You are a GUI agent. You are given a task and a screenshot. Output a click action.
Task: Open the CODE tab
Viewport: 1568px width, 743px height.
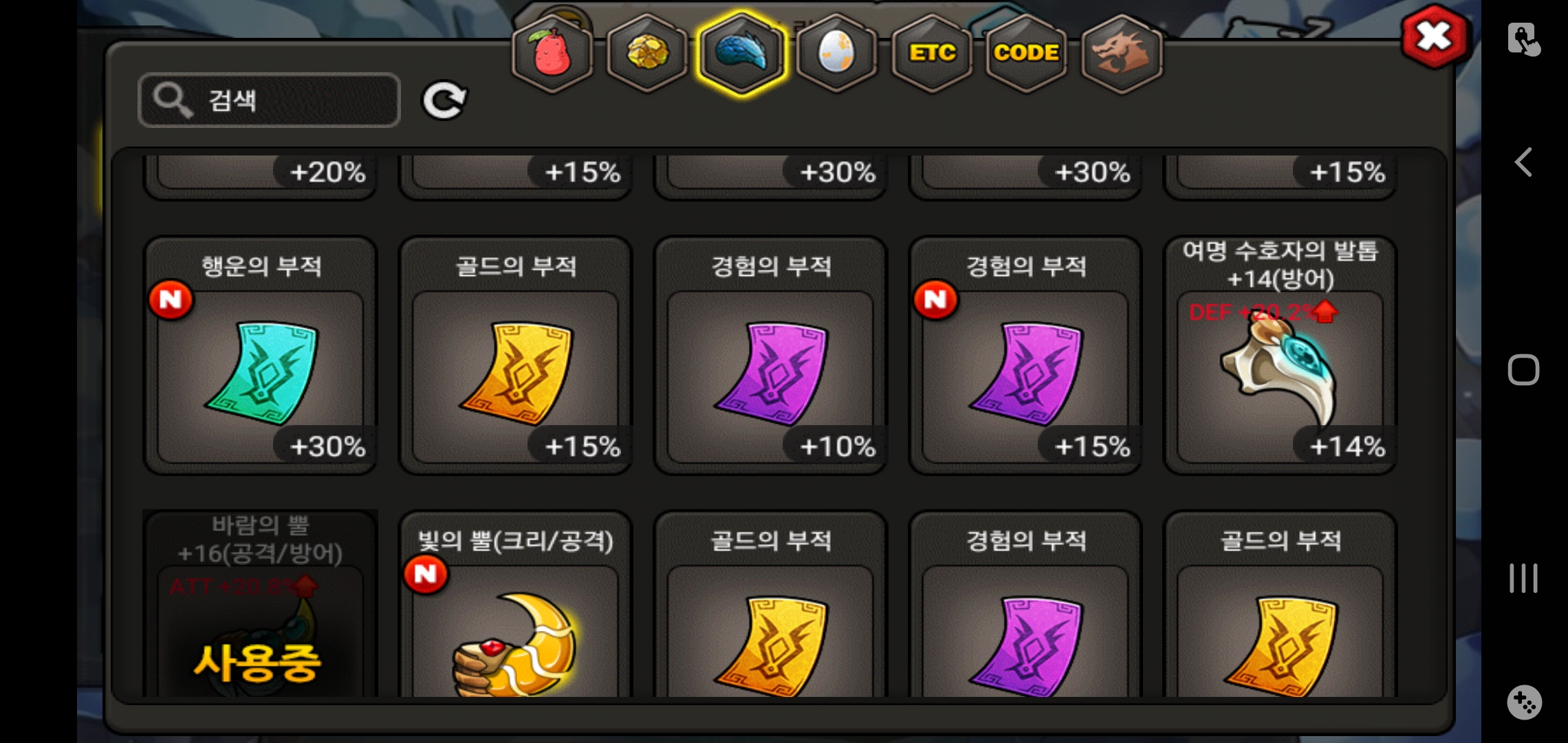click(x=1026, y=53)
